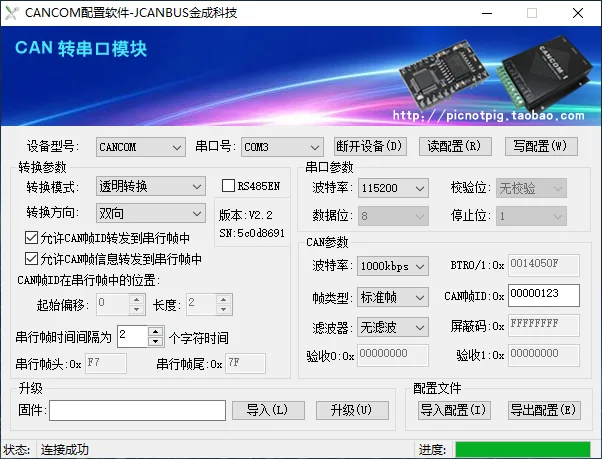
Task: Click the 起始偏移 down arrow
Action: pos(137,309)
